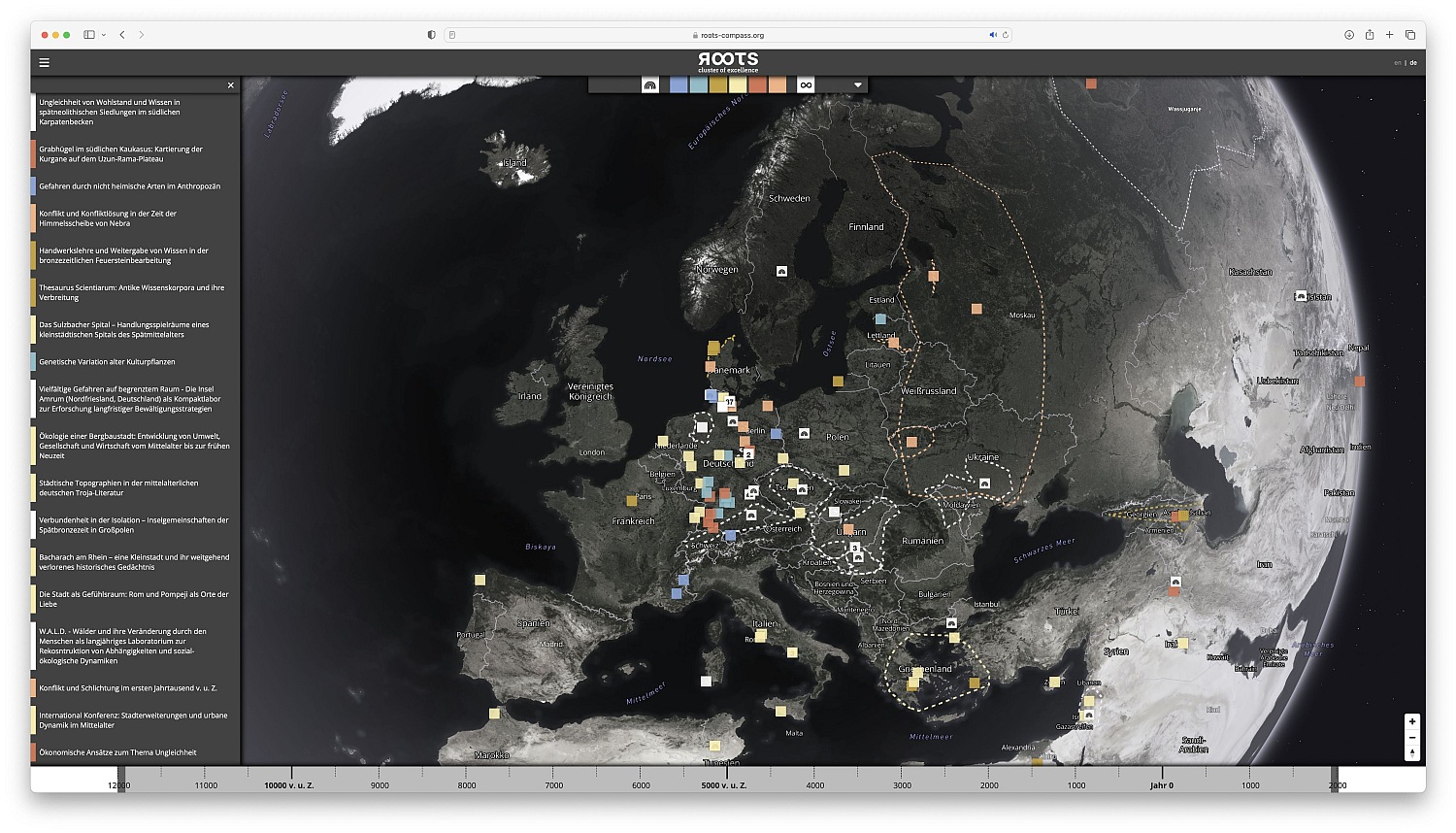The height and width of the screenshot is (833, 1456).
Task: Expand the cluster marker labeled 17
Action: (x=729, y=401)
